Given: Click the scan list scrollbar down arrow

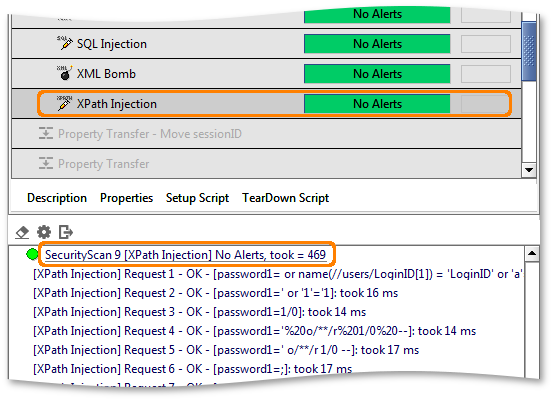Looking at the screenshot, I should click(x=529, y=170).
